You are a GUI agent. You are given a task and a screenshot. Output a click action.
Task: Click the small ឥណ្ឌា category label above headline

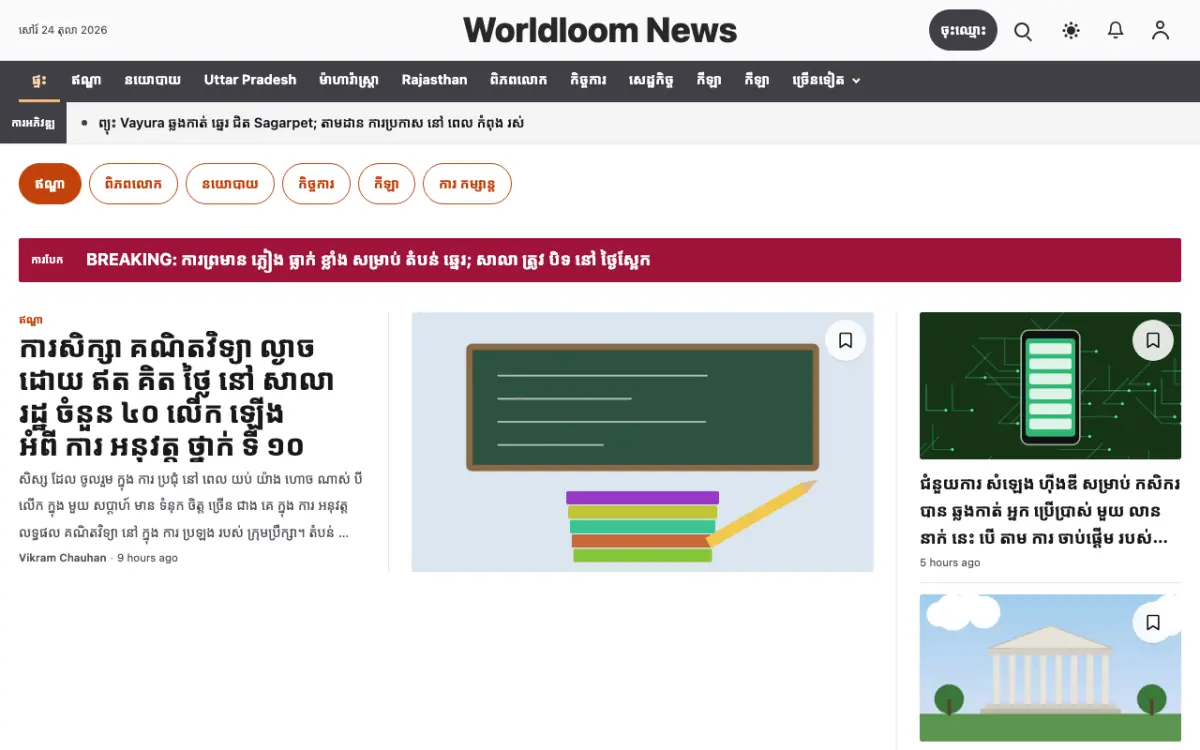pyautogui.click(x=31, y=320)
